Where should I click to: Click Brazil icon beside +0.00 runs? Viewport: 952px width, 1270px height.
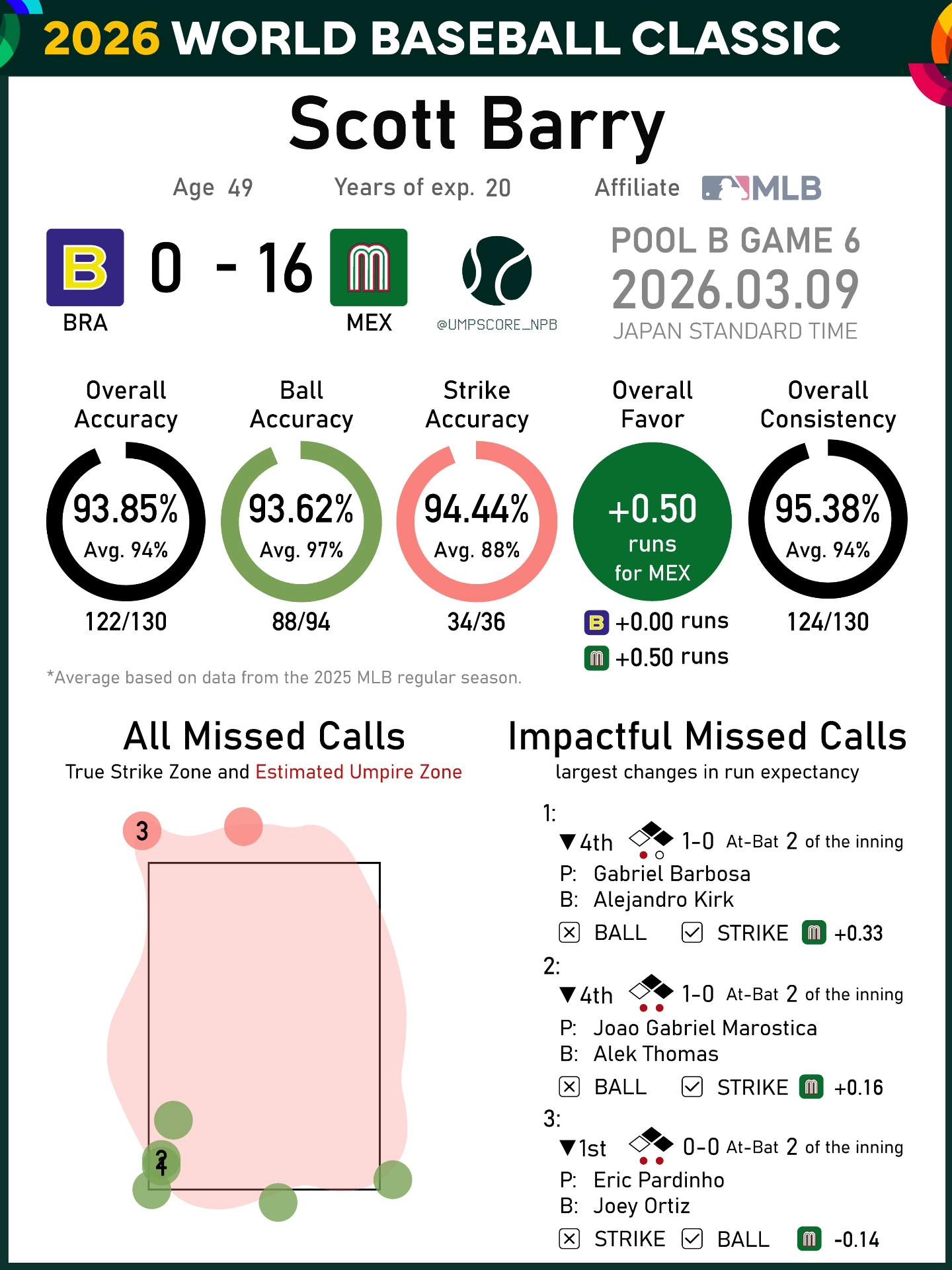596,622
